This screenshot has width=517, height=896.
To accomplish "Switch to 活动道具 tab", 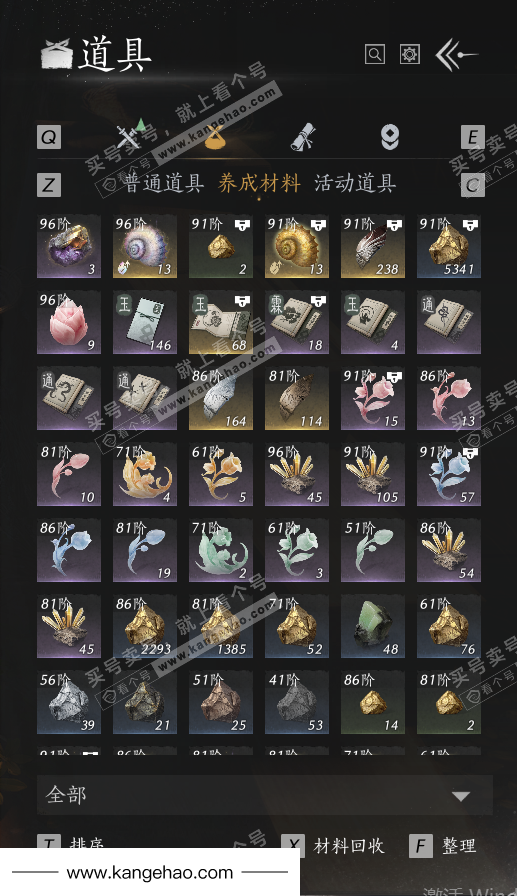I will click(x=355, y=183).
